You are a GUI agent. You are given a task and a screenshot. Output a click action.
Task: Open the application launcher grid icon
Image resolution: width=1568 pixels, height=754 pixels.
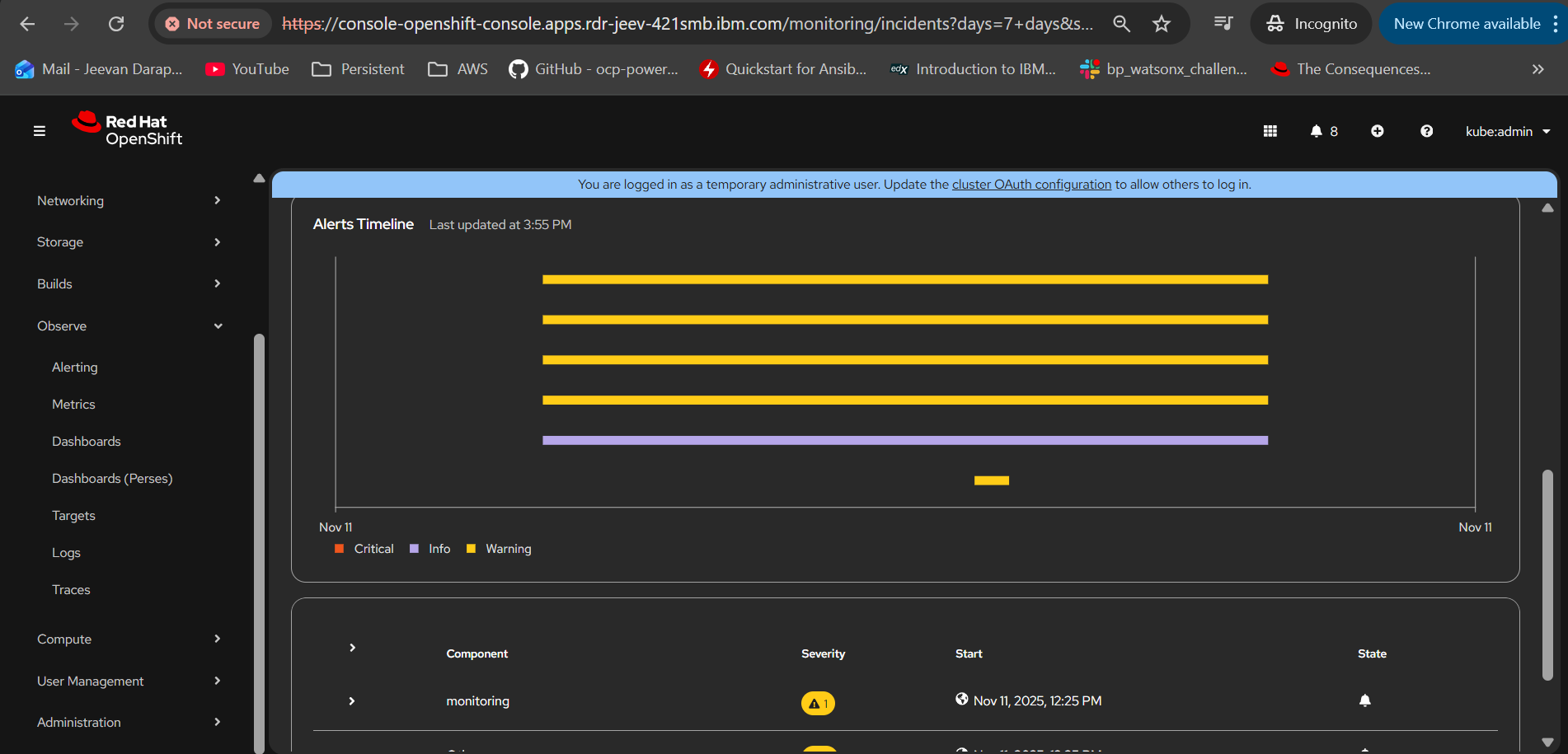(1270, 131)
